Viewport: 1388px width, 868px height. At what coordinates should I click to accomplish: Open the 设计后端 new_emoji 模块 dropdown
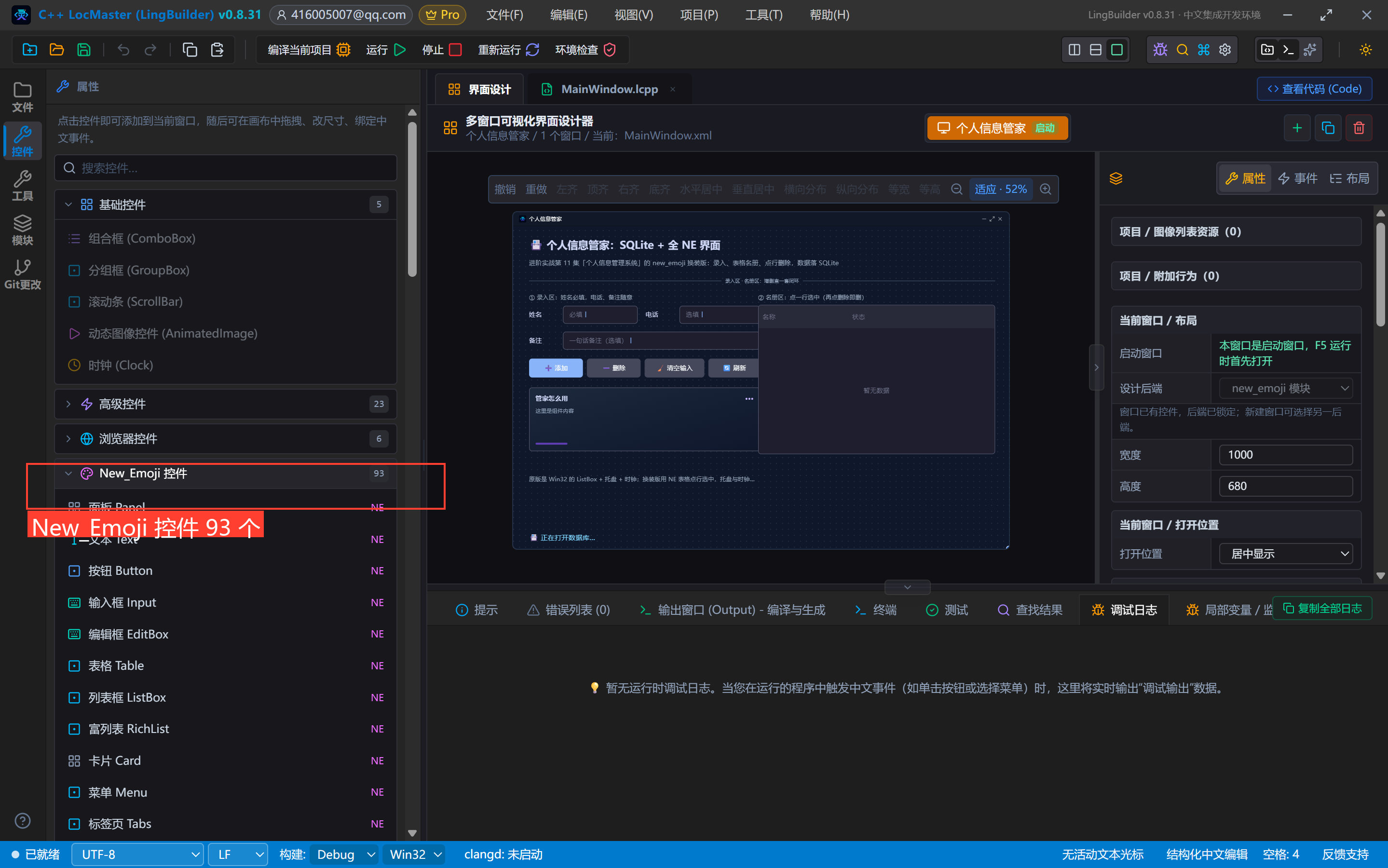(x=1286, y=389)
